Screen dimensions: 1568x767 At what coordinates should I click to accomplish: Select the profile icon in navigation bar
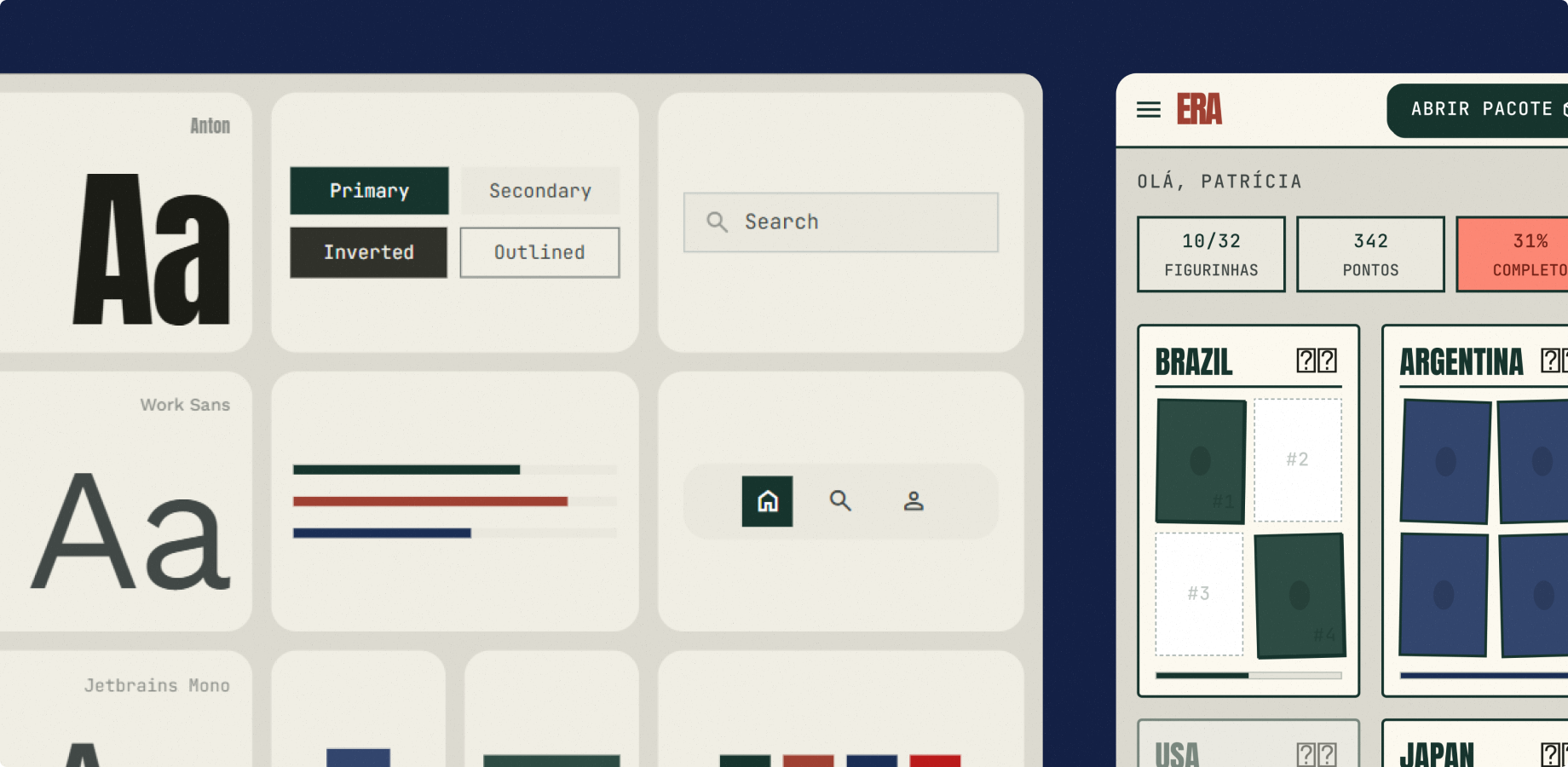(x=914, y=501)
